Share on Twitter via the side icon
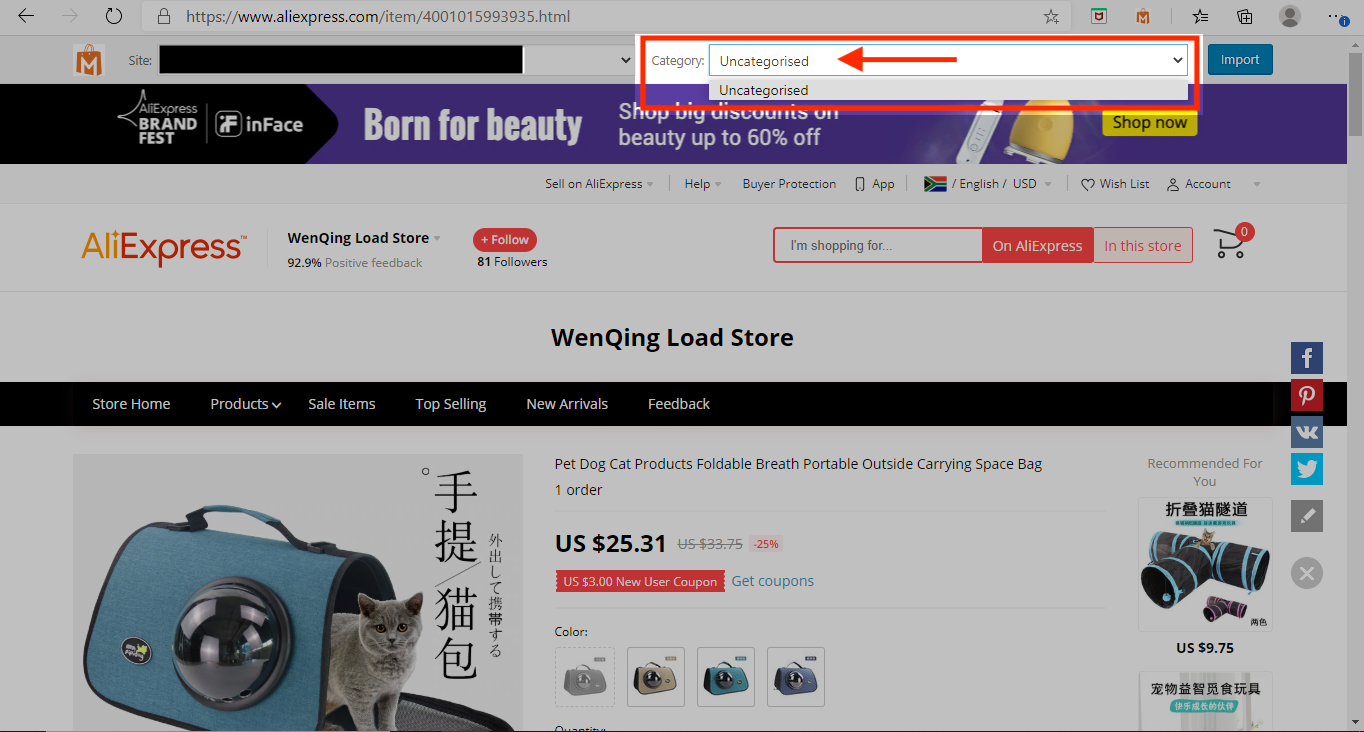 point(1306,469)
